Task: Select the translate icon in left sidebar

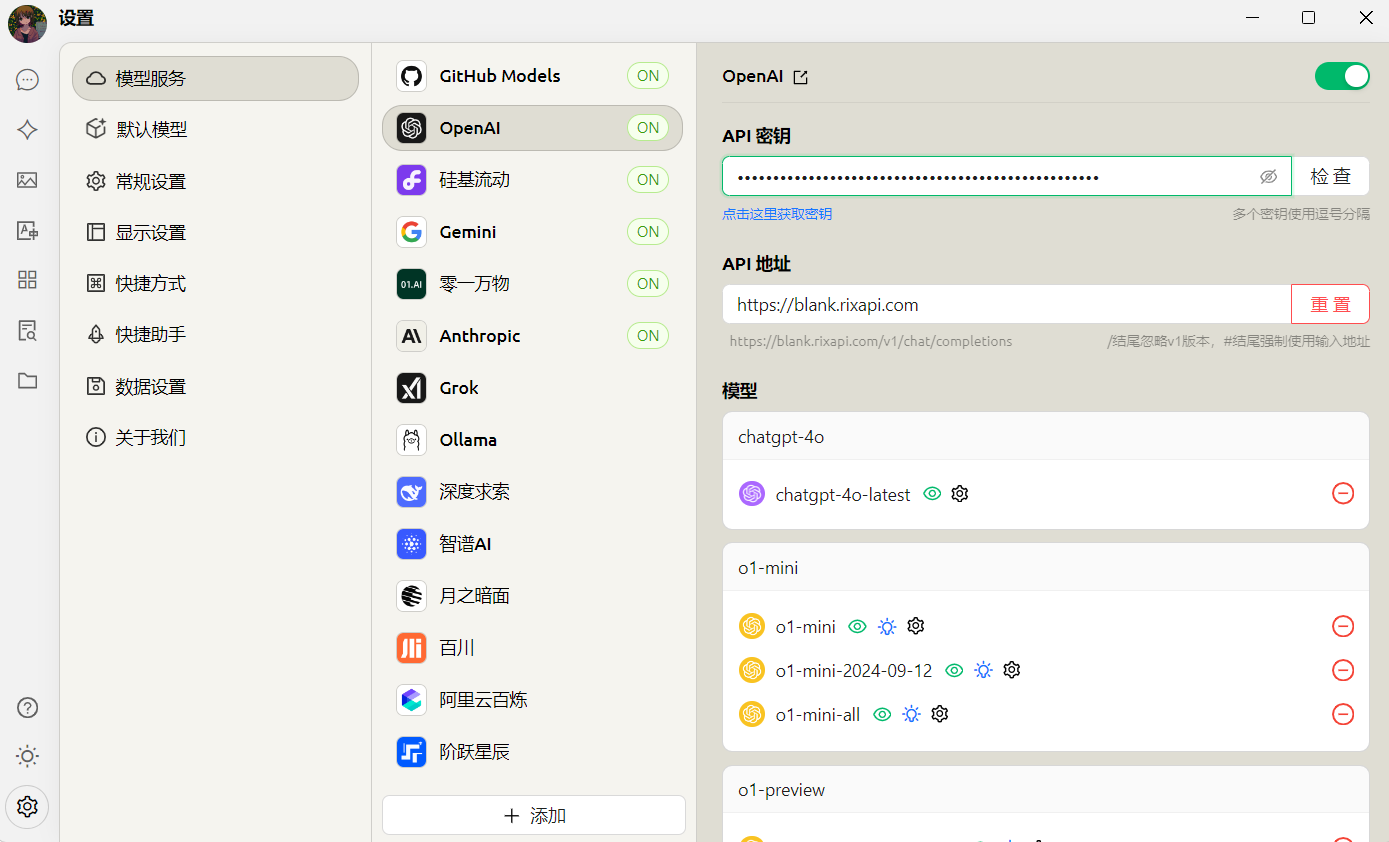Action: point(27,231)
